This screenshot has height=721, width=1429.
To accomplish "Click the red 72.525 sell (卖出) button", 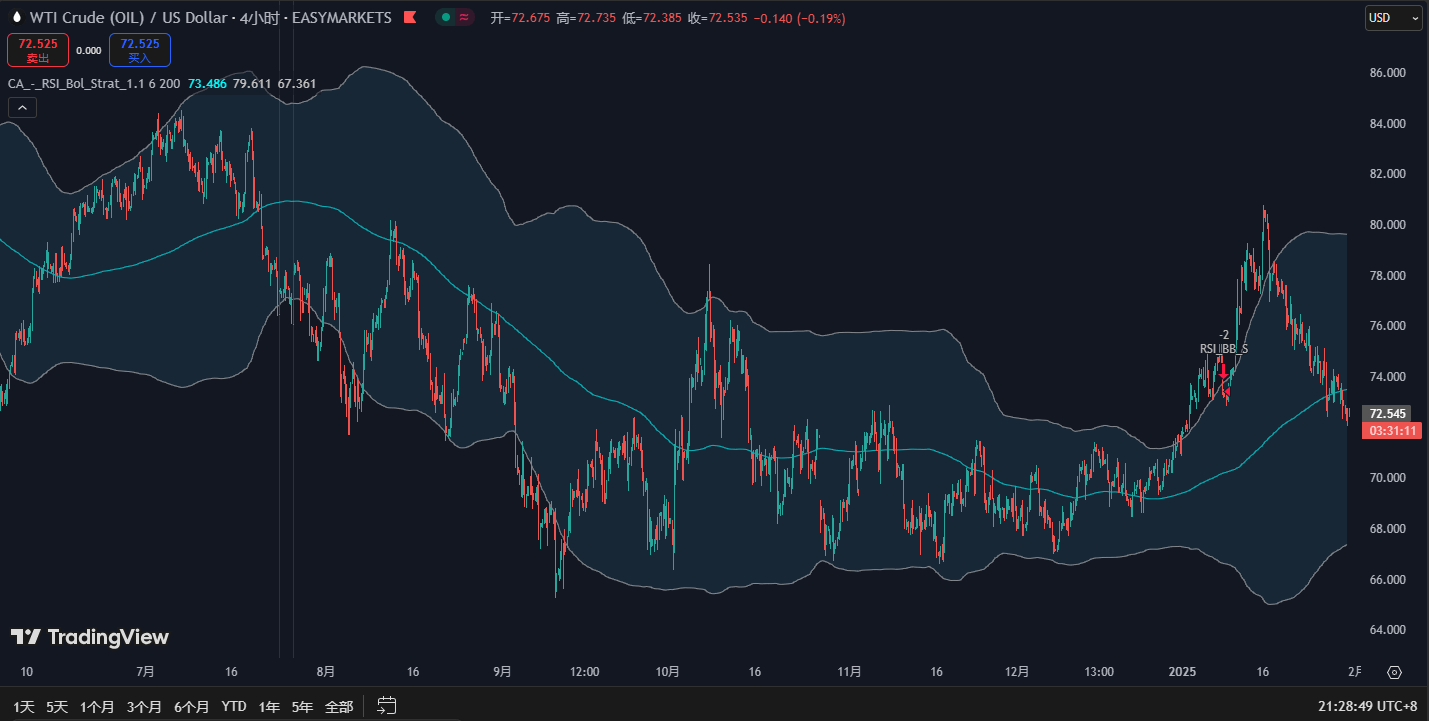I will 38,50.
